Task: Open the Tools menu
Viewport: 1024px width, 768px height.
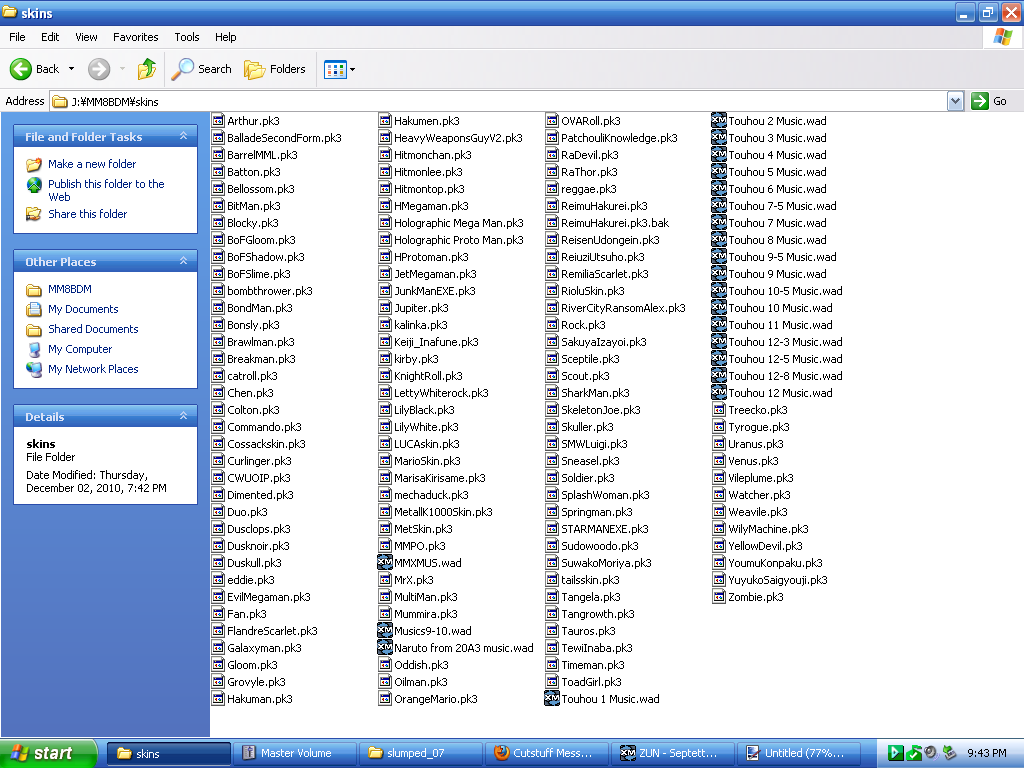Action: tap(187, 37)
